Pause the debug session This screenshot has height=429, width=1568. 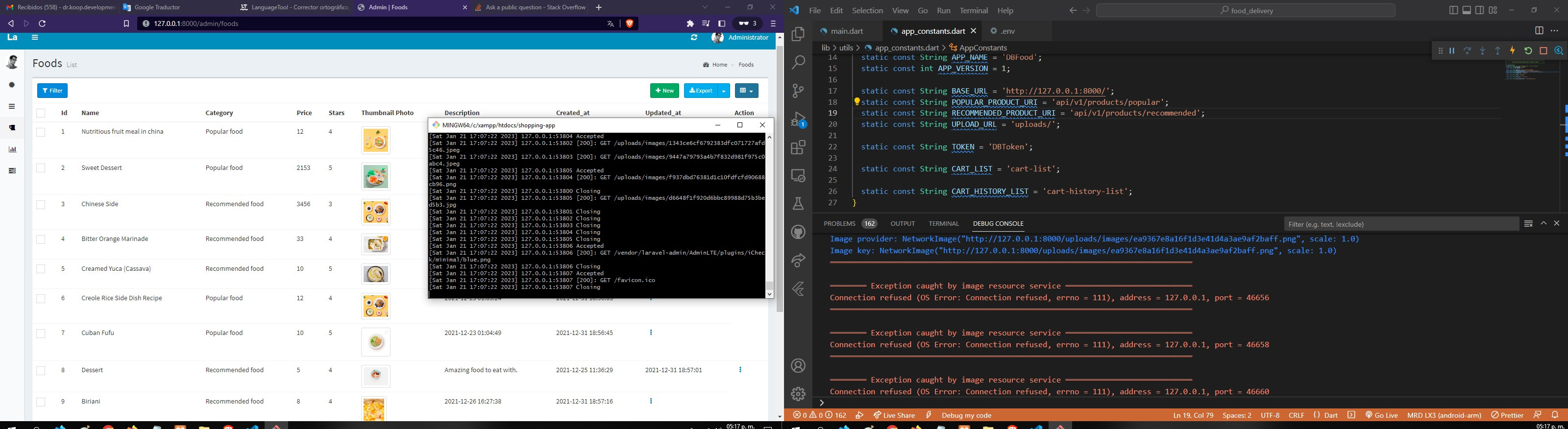(x=1452, y=51)
